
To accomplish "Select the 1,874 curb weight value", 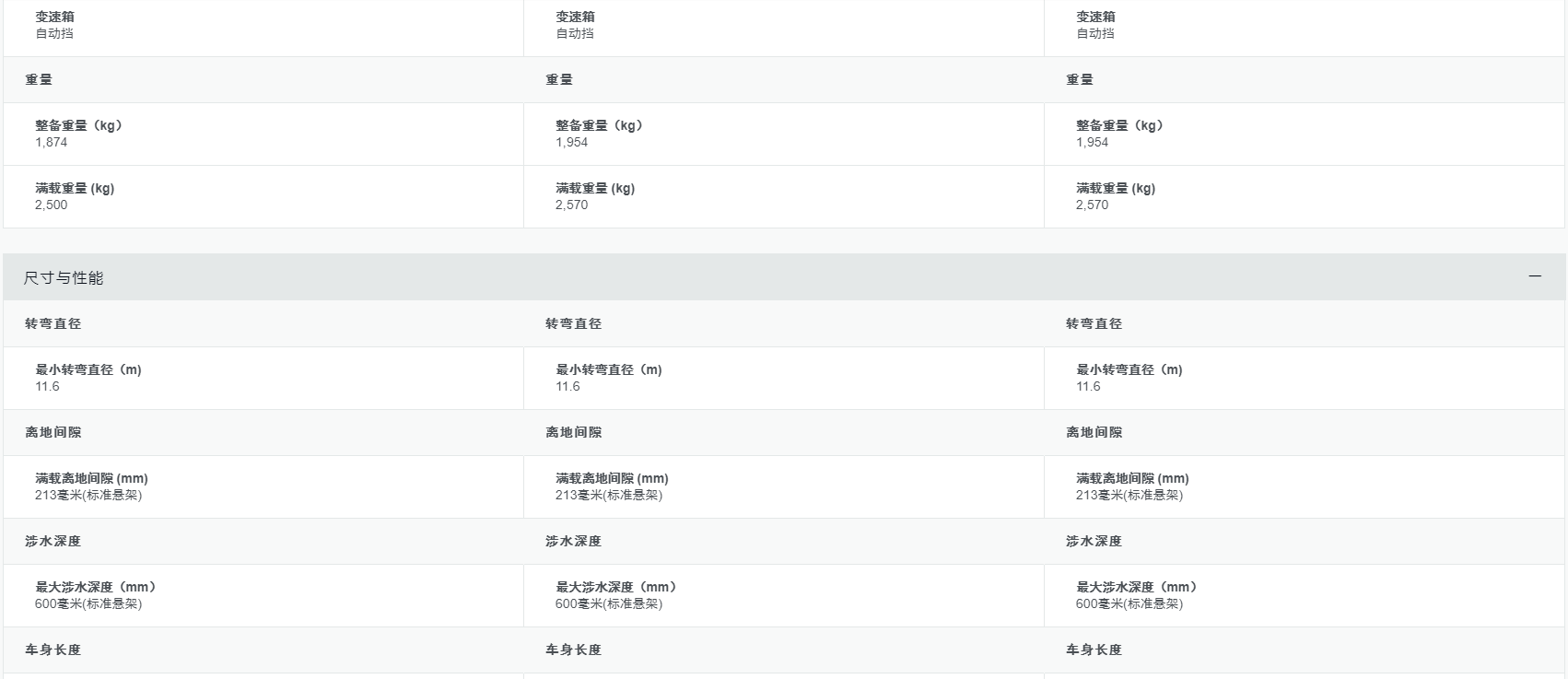I will point(52,142).
